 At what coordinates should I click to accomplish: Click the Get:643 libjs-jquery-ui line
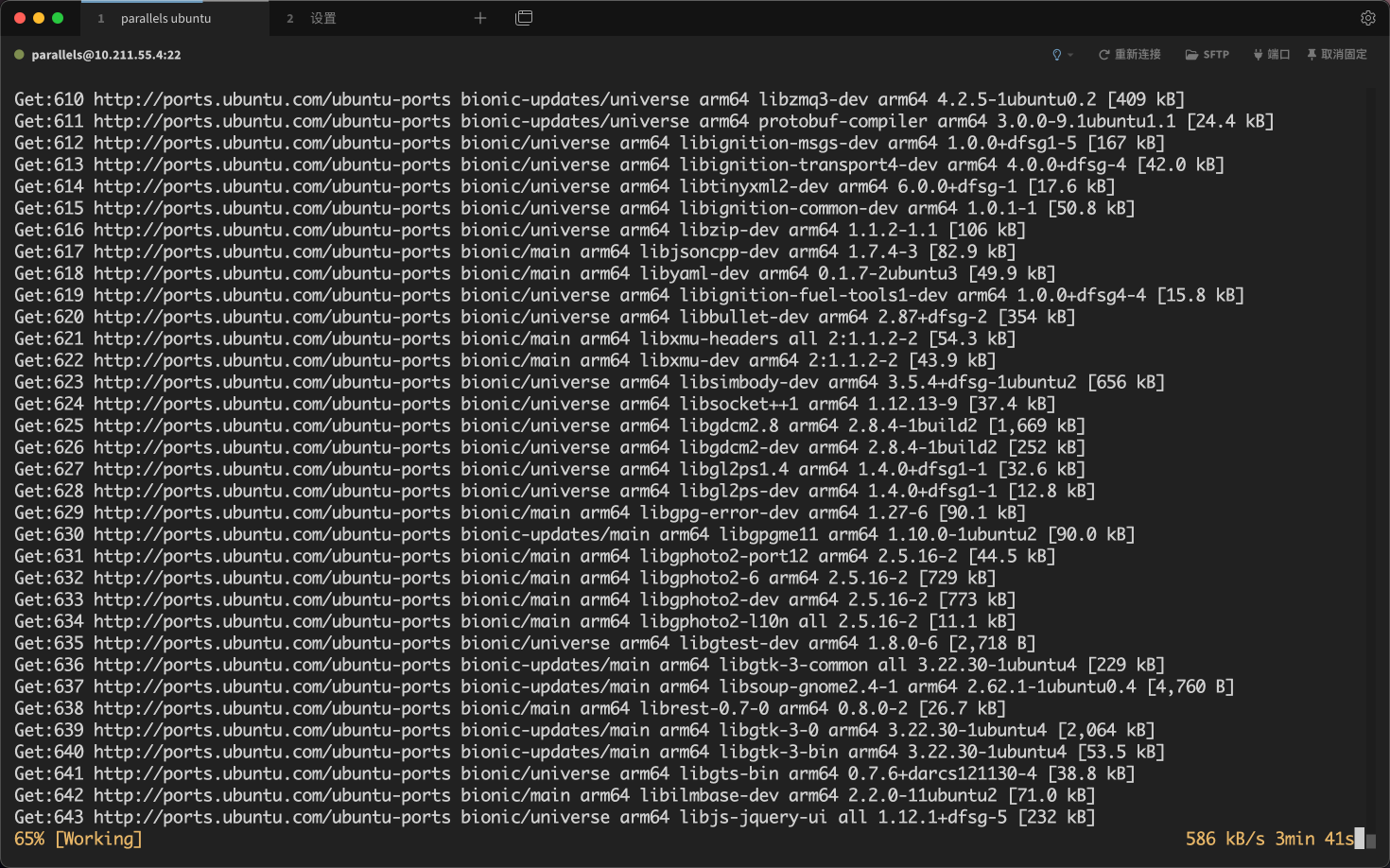pyautogui.click(x=555, y=817)
